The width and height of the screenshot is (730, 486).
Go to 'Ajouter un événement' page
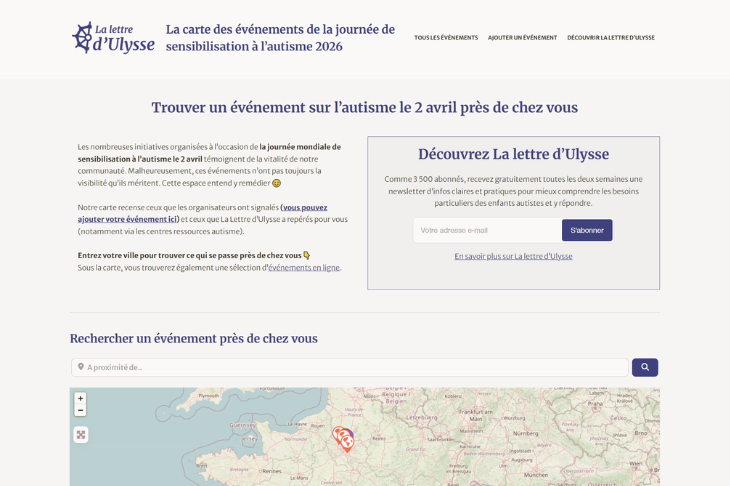tap(522, 38)
